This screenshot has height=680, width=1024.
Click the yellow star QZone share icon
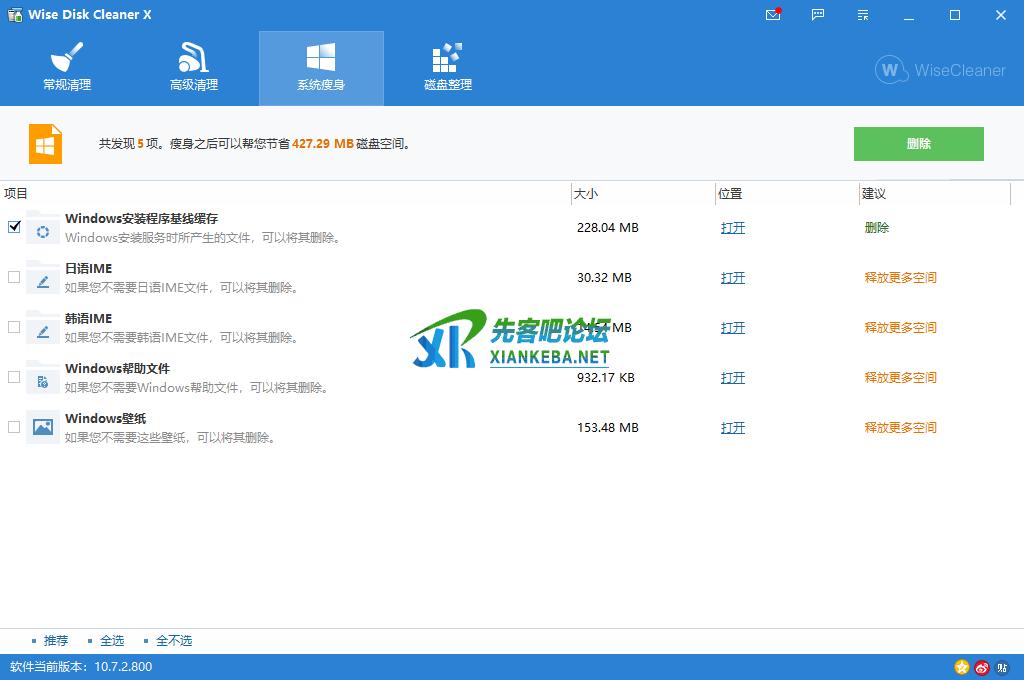point(962,667)
